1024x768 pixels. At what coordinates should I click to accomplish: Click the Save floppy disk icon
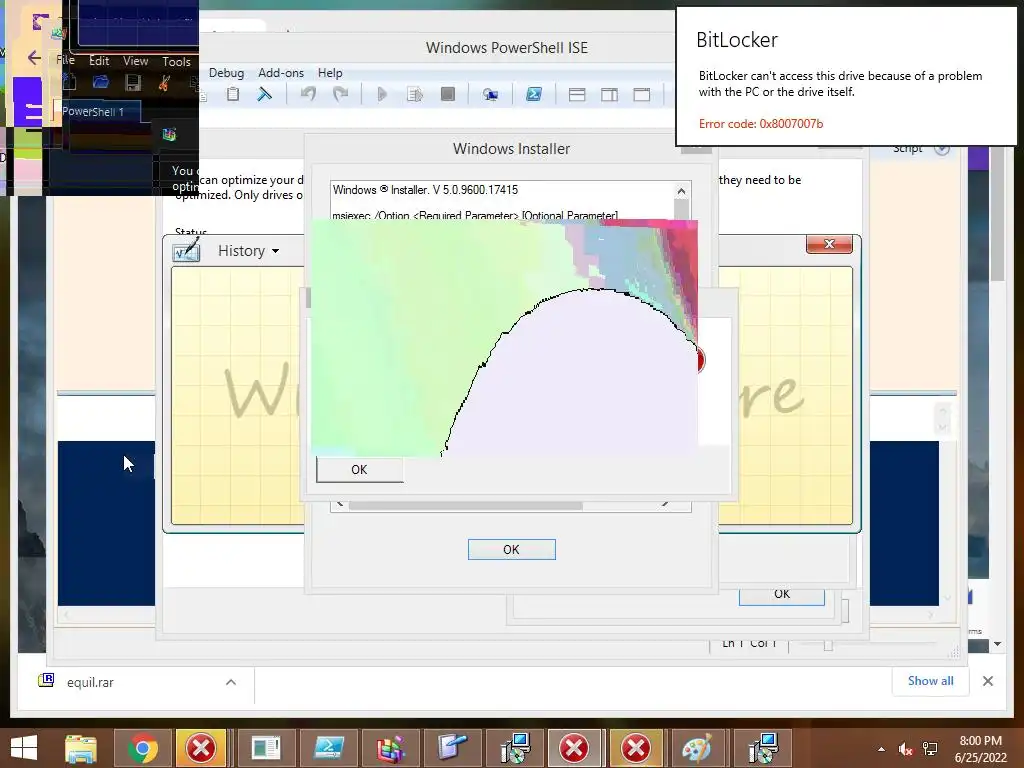[x=133, y=82]
